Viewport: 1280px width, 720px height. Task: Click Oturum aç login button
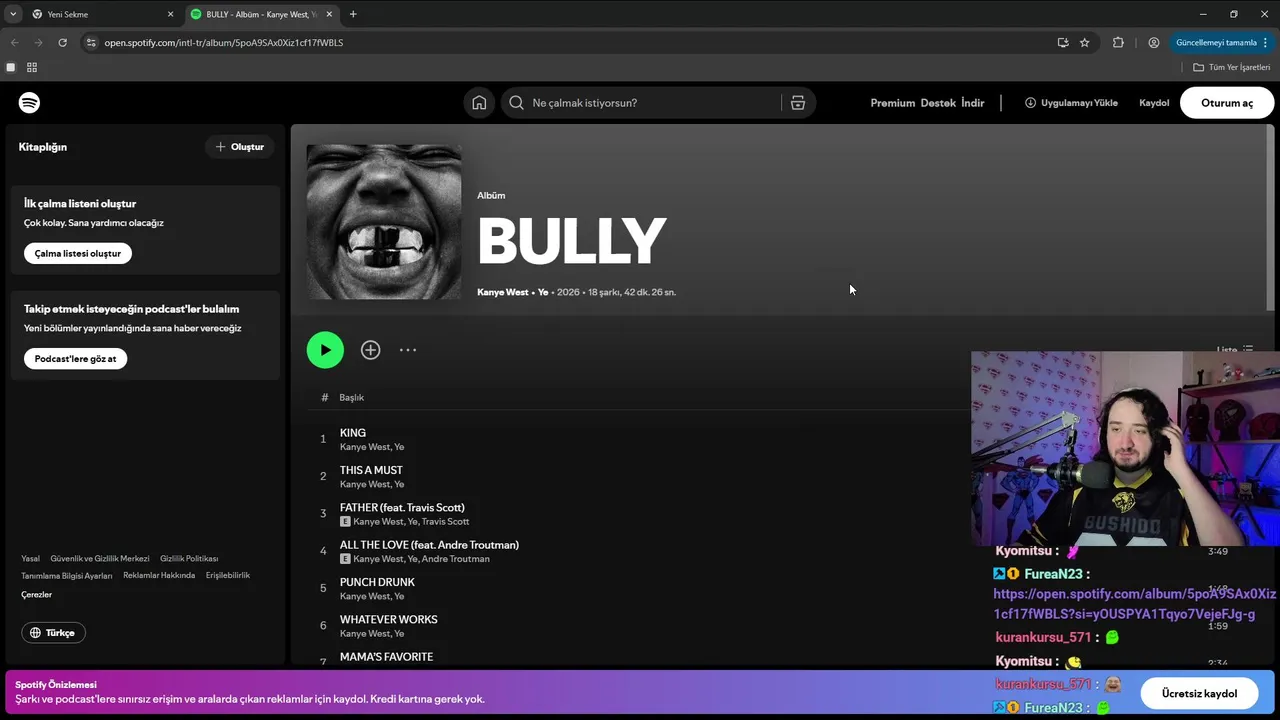click(x=1227, y=103)
